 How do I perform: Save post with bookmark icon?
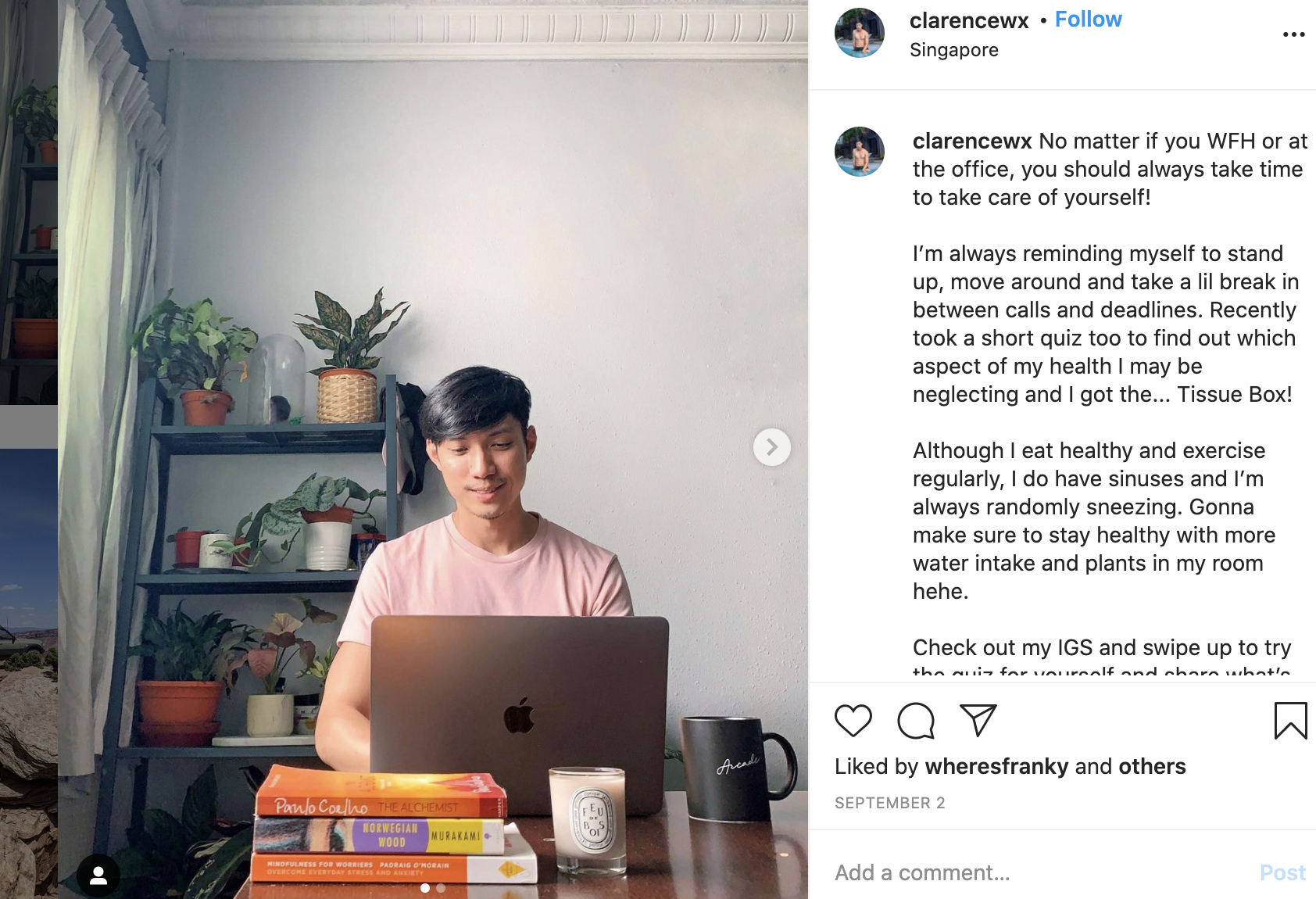tap(1290, 720)
